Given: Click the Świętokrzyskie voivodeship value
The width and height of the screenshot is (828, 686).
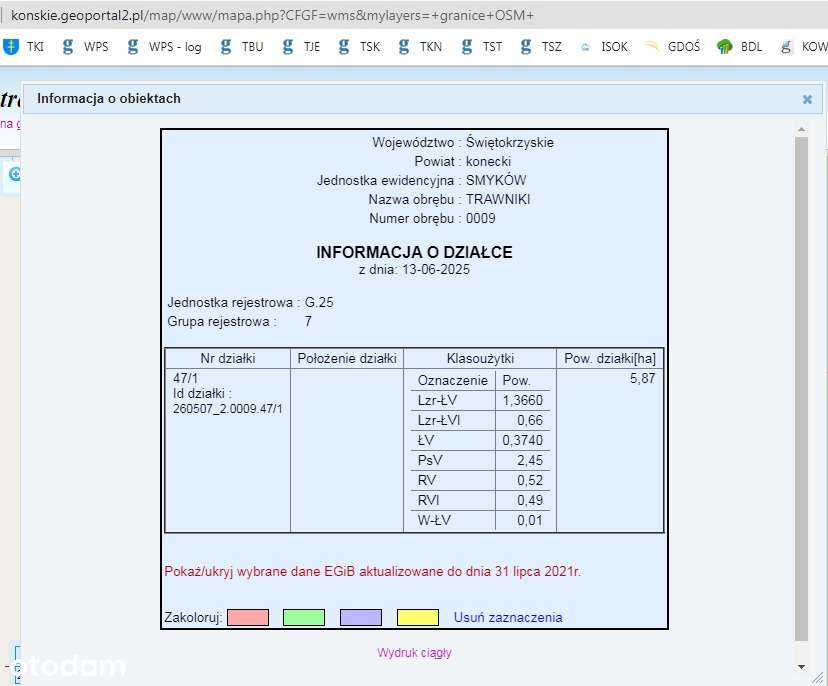Looking at the screenshot, I should tap(510, 143).
